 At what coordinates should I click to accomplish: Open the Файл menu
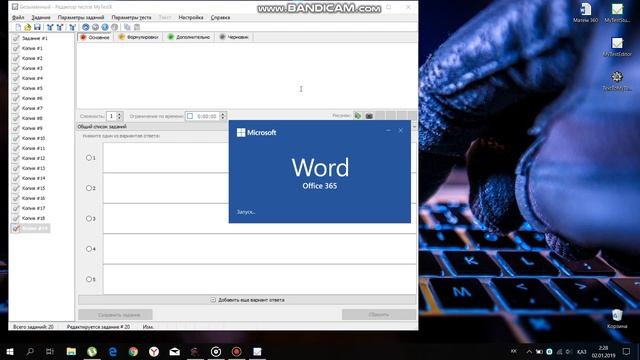point(18,18)
